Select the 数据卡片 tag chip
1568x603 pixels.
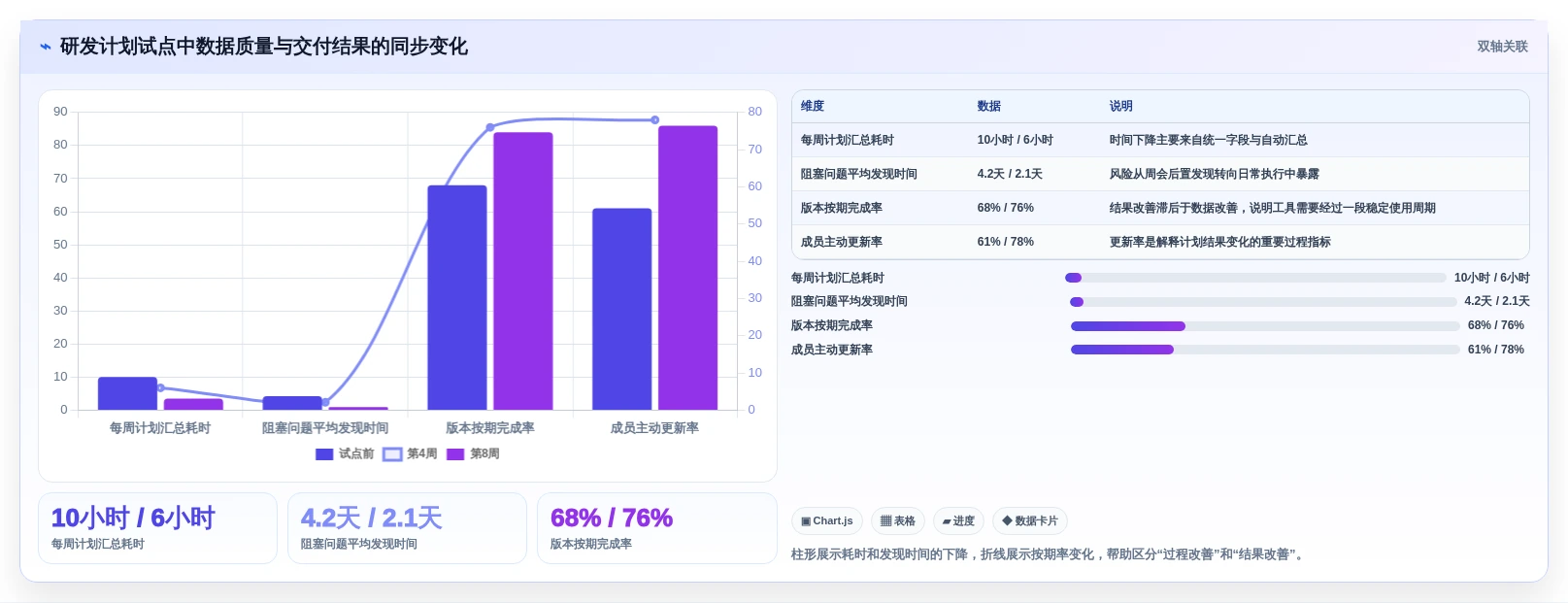coord(1030,521)
